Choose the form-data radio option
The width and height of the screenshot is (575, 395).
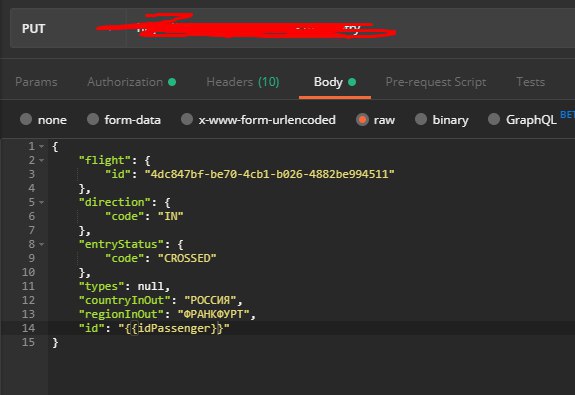pyautogui.click(x=93, y=119)
